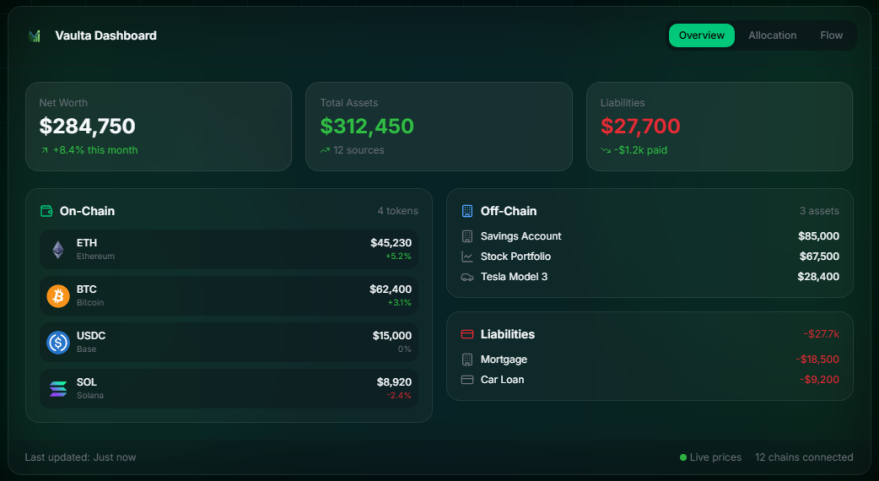The image size is (879, 481).
Task: Click the 12 chains connected text
Action: (804, 457)
